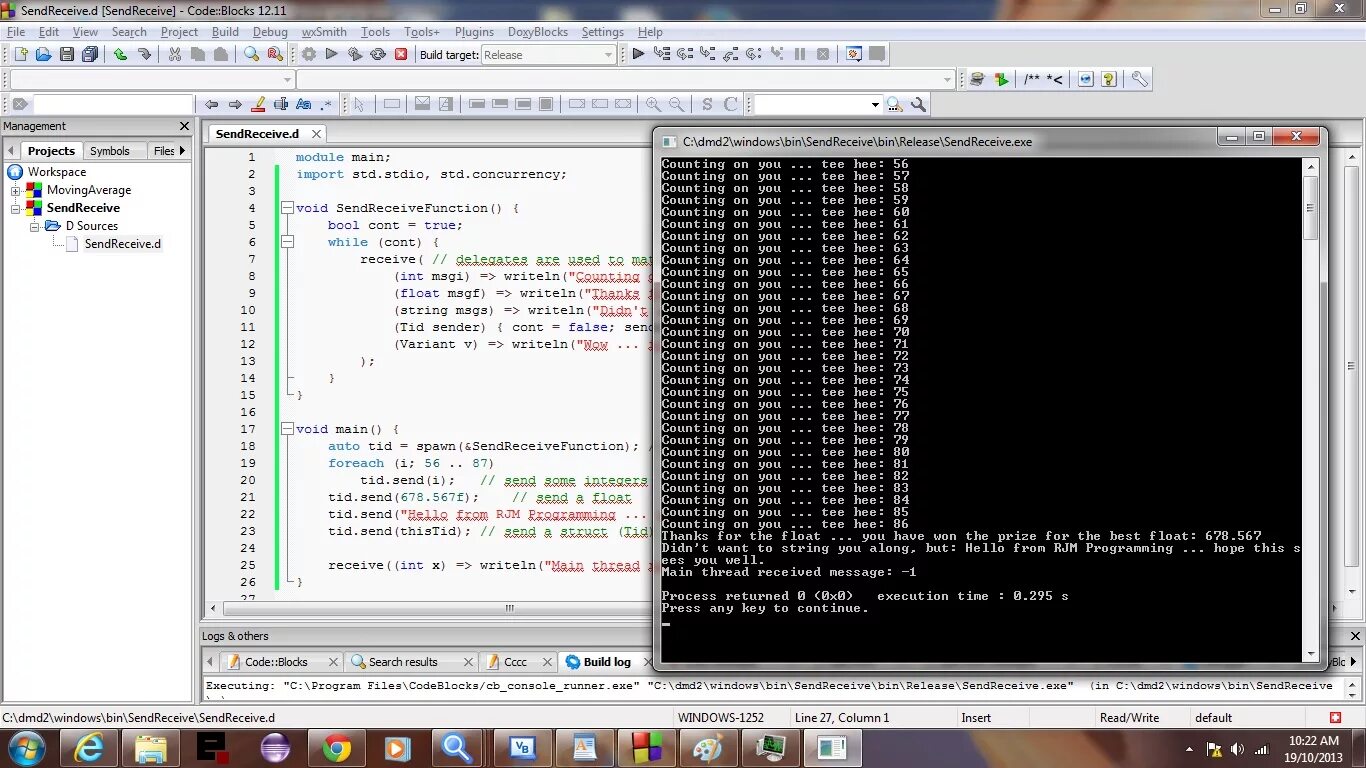1366x768 pixels.
Task: Click the DoxyBlocks block comment /** icon
Action: coord(1032,79)
